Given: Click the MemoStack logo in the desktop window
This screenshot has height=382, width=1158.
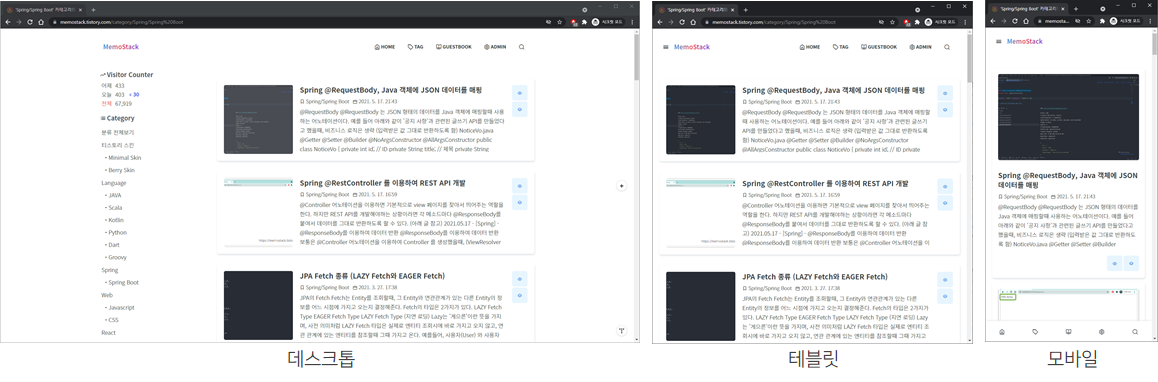Looking at the screenshot, I should point(121,47).
